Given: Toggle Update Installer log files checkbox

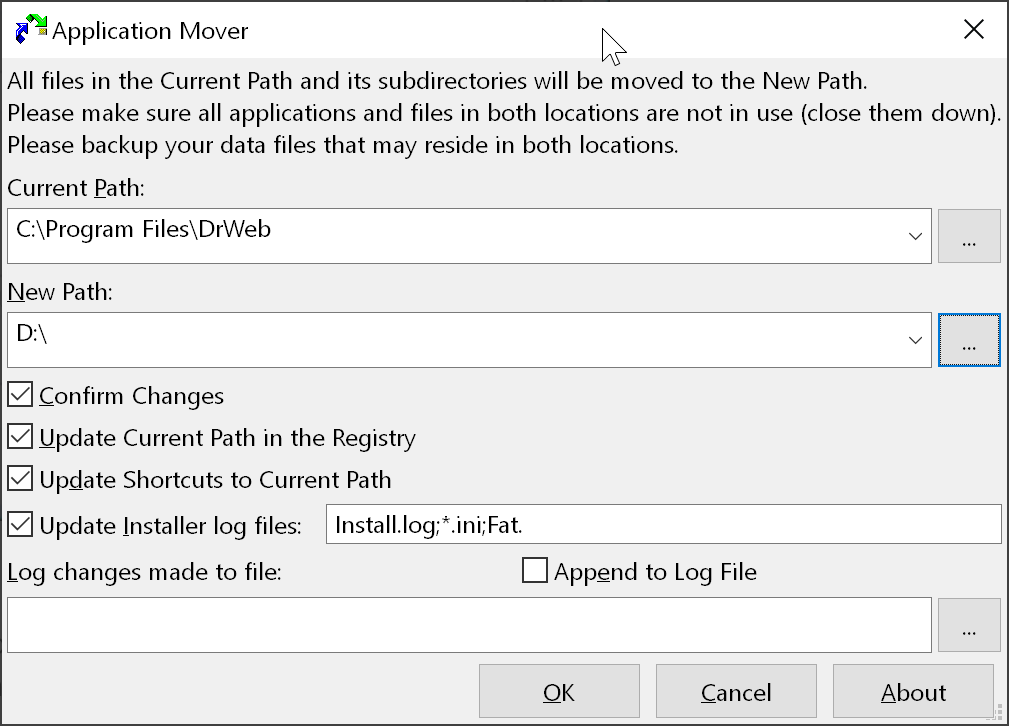Looking at the screenshot, I should pyautogui.click(x=20, y=525).
